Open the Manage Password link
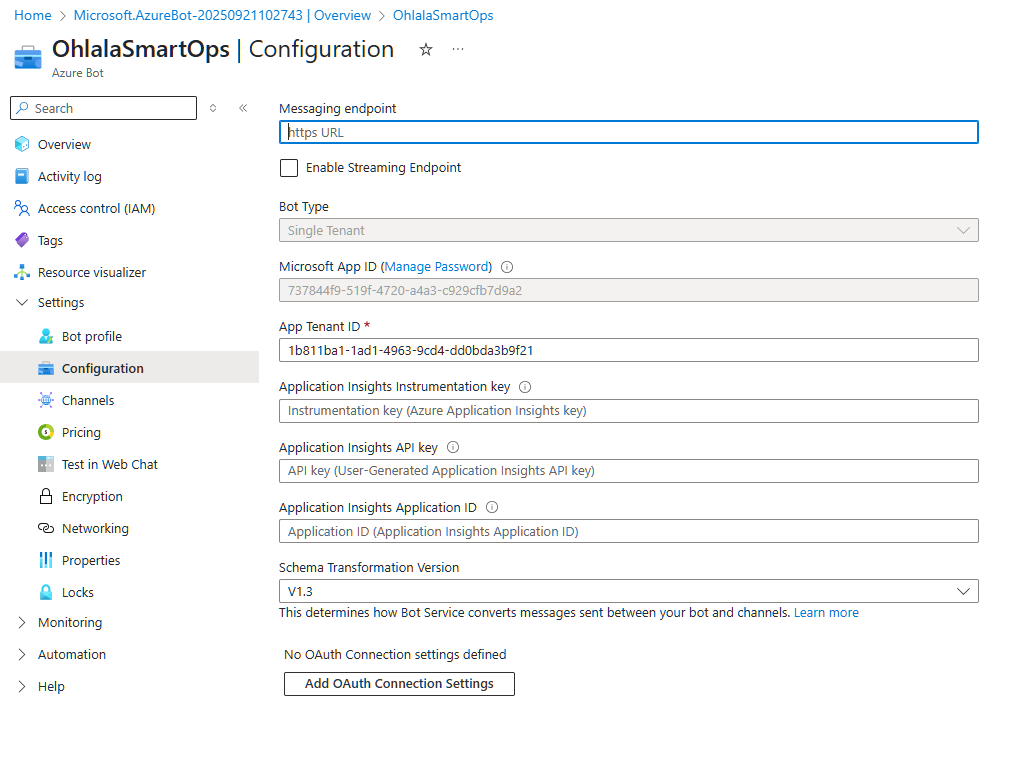Image resolution: width=1009 pixels, height=759 pixels. (436, 267)
